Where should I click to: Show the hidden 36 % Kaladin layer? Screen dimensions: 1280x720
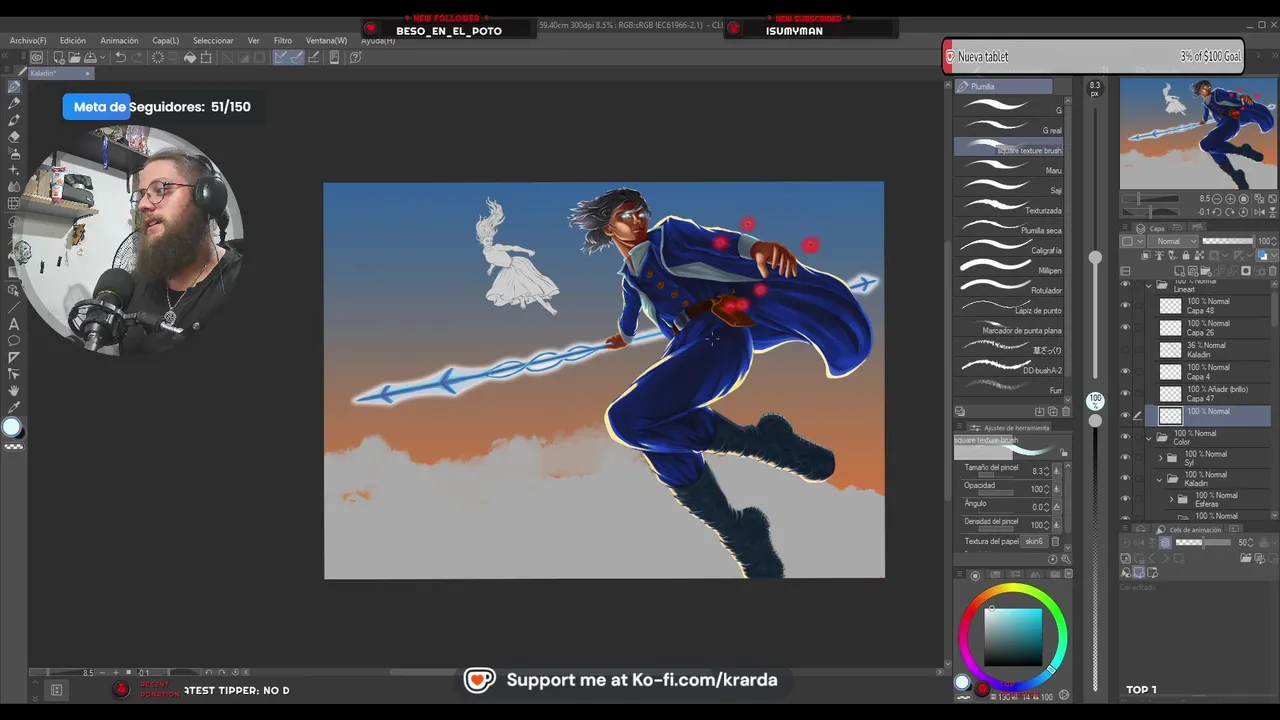pyautogui.click(x=1125, y=349)
